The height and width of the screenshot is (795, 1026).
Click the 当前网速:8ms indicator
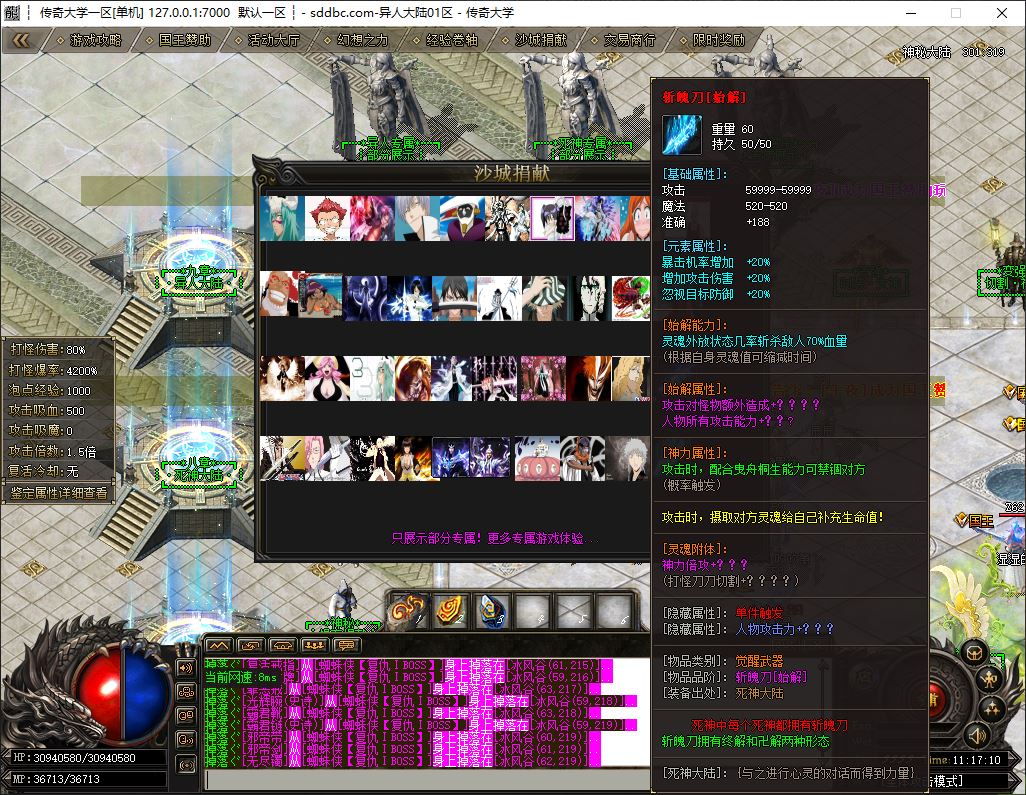[x=241, y=677]
